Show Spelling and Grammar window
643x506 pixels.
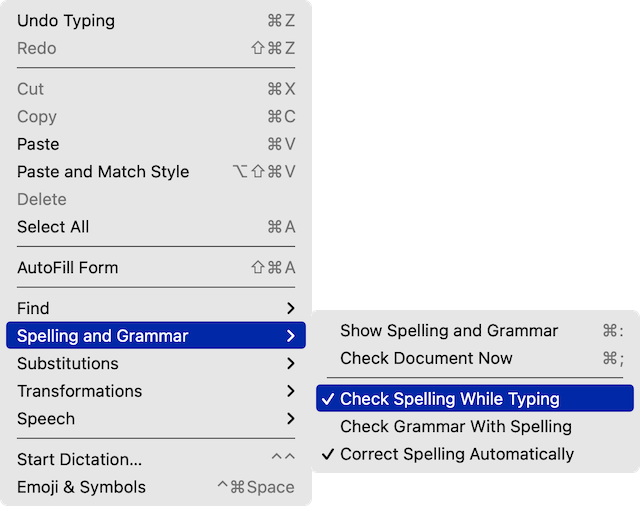coord(449,331)
